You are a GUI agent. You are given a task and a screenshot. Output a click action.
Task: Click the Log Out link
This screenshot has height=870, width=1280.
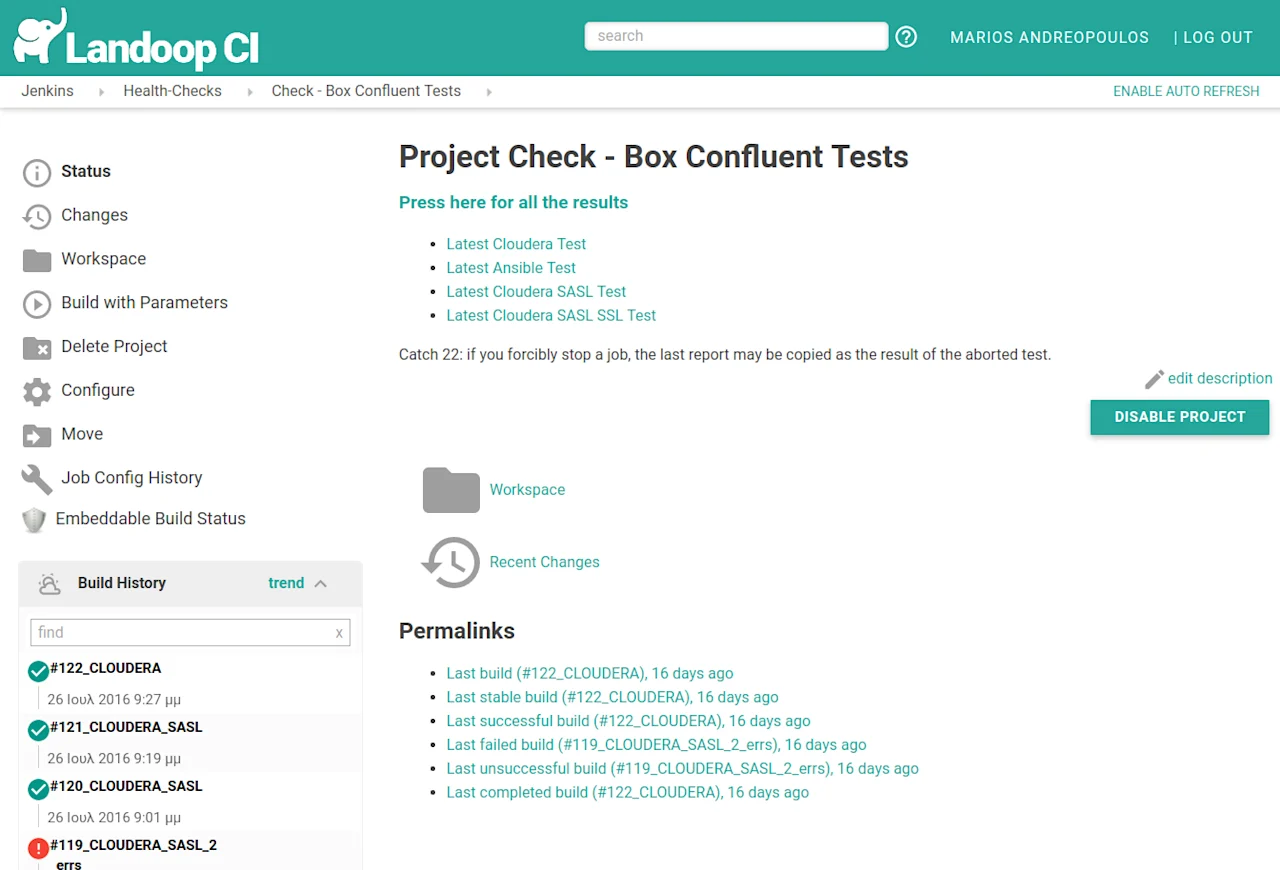click(1218, 37)
